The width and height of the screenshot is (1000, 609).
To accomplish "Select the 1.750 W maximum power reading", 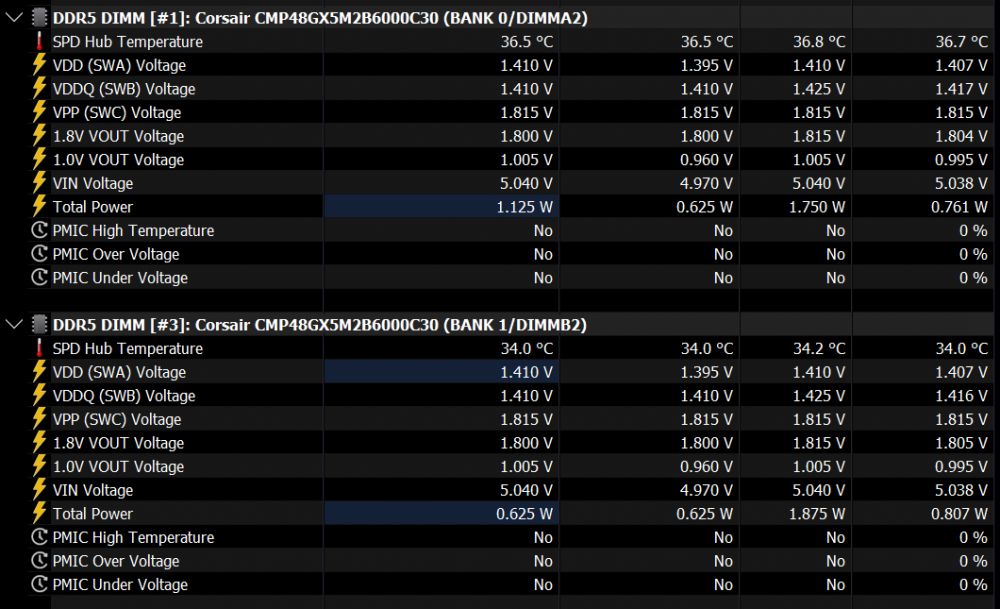I will pyautogui.click(x=817, y=207).
